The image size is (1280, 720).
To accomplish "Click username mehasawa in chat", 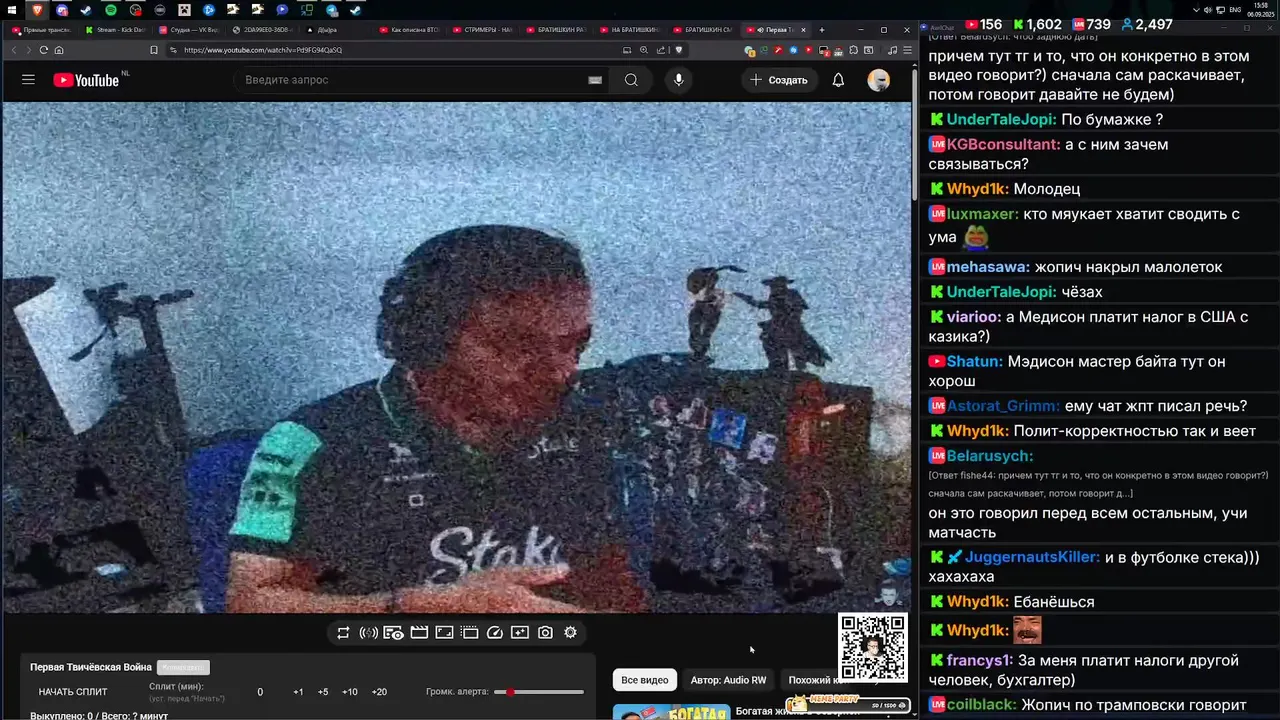I will pos(988,267).
